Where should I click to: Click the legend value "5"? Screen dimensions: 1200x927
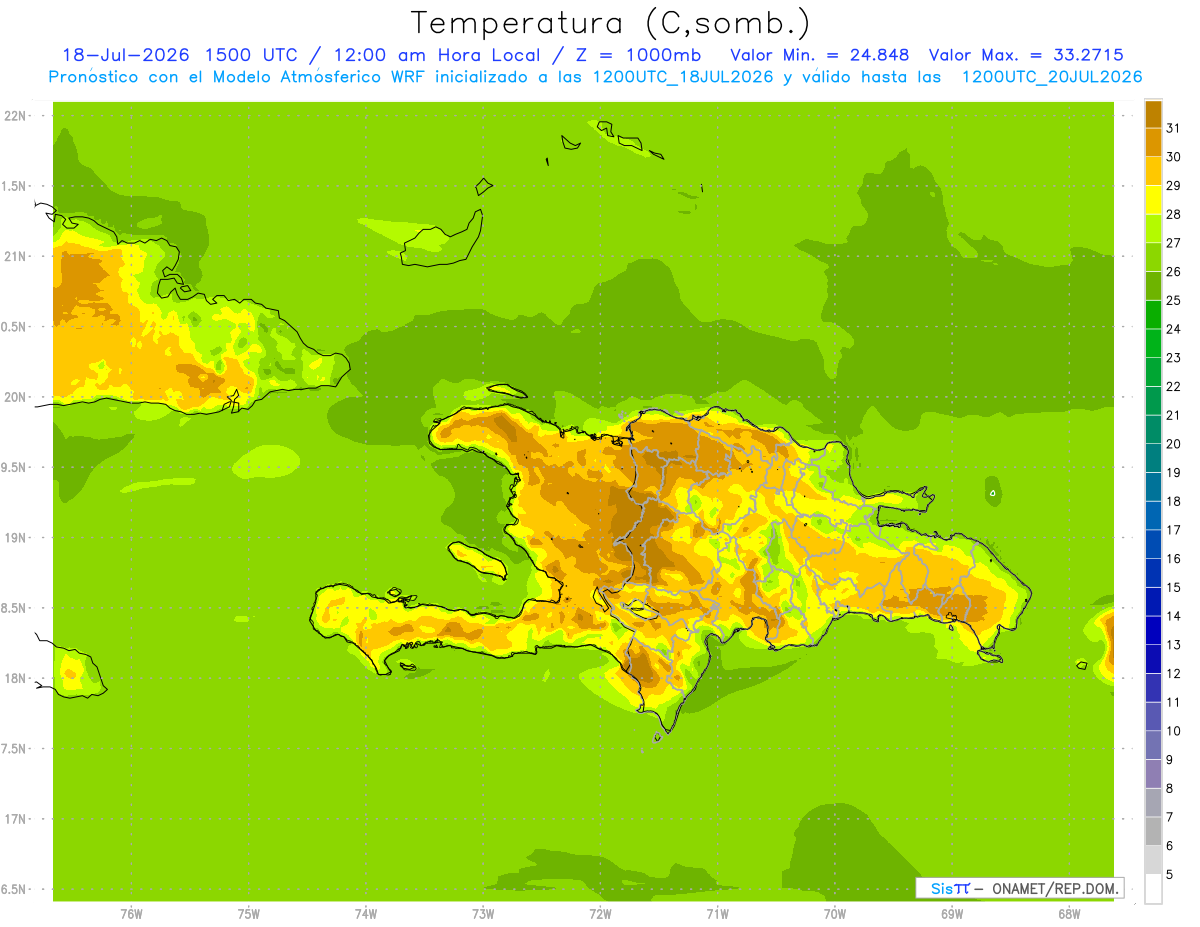click(1170, 874)
